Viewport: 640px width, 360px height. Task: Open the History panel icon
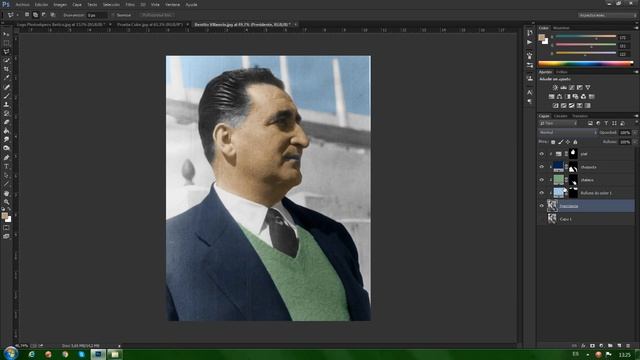click(x=530, y=33)
